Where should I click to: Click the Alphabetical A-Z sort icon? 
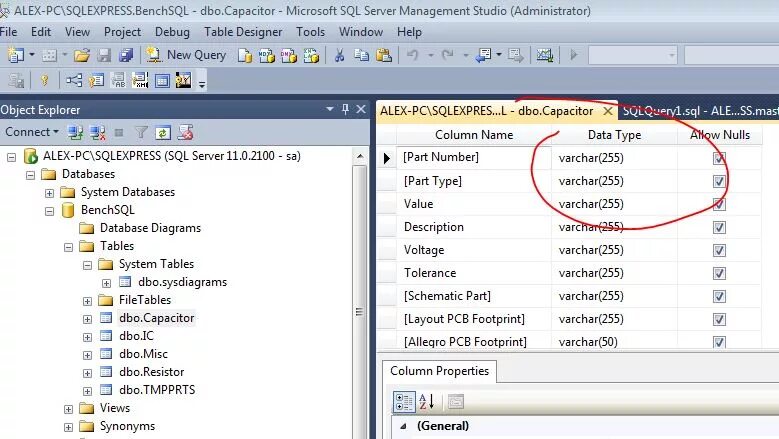(x=427, y=401)
